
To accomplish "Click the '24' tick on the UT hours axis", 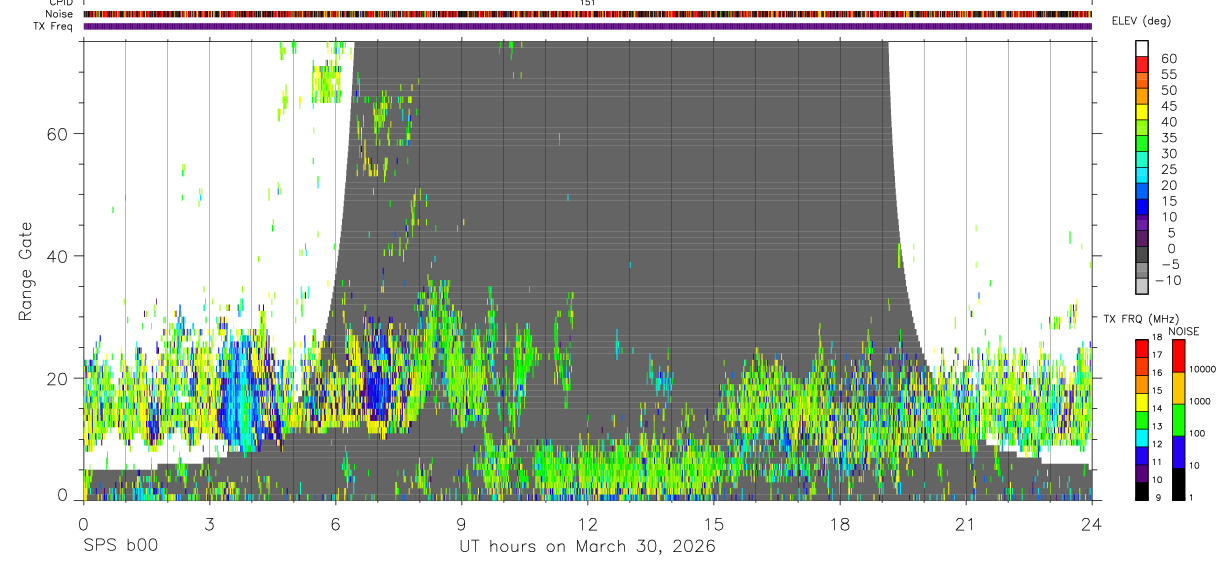I will coord(1092,524).
